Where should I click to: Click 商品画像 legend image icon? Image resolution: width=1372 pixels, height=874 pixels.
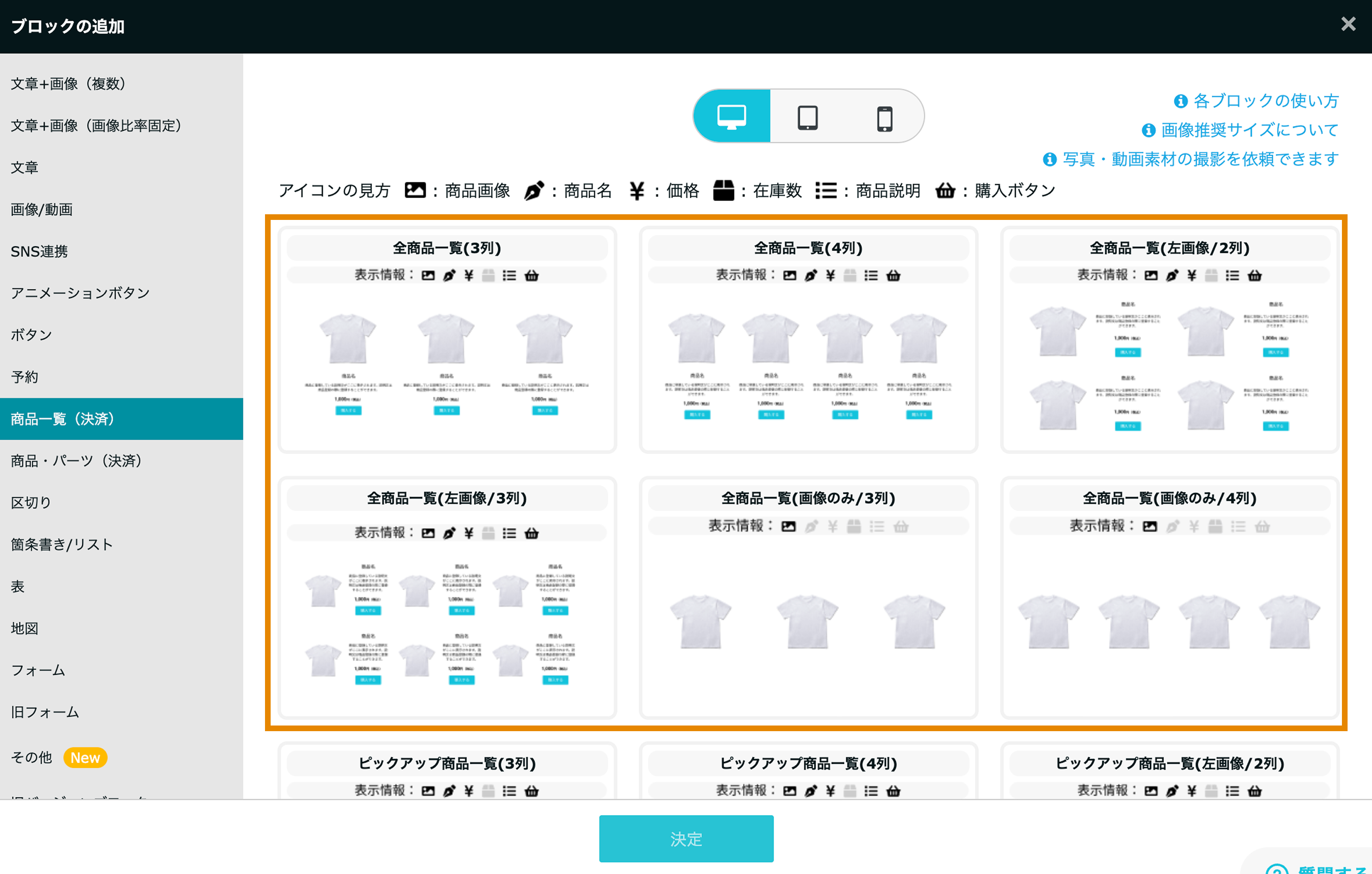[415, 190]
